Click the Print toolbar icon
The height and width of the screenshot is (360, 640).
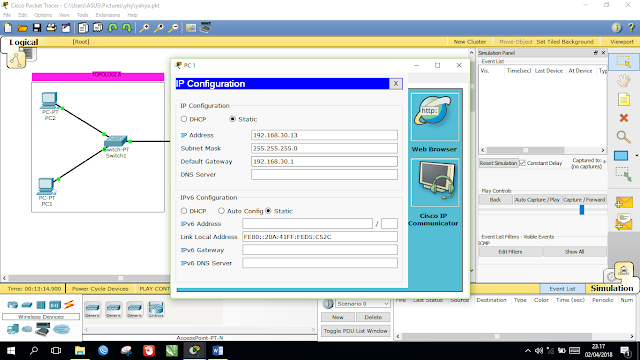pyautogui.click(x=51, y=28)
